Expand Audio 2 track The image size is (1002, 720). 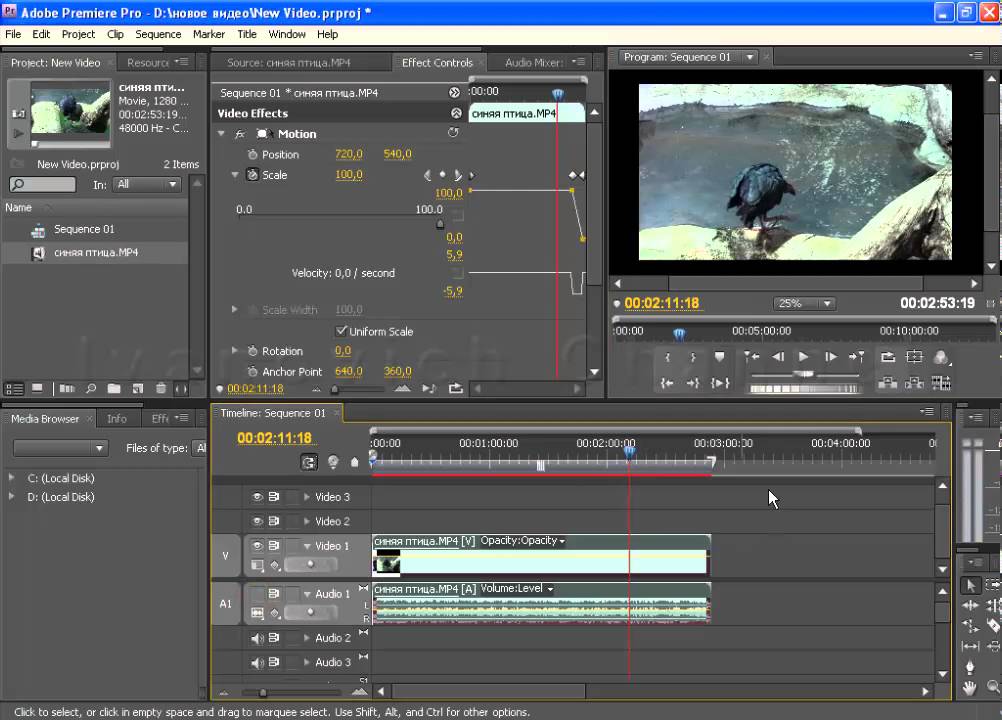307,638
